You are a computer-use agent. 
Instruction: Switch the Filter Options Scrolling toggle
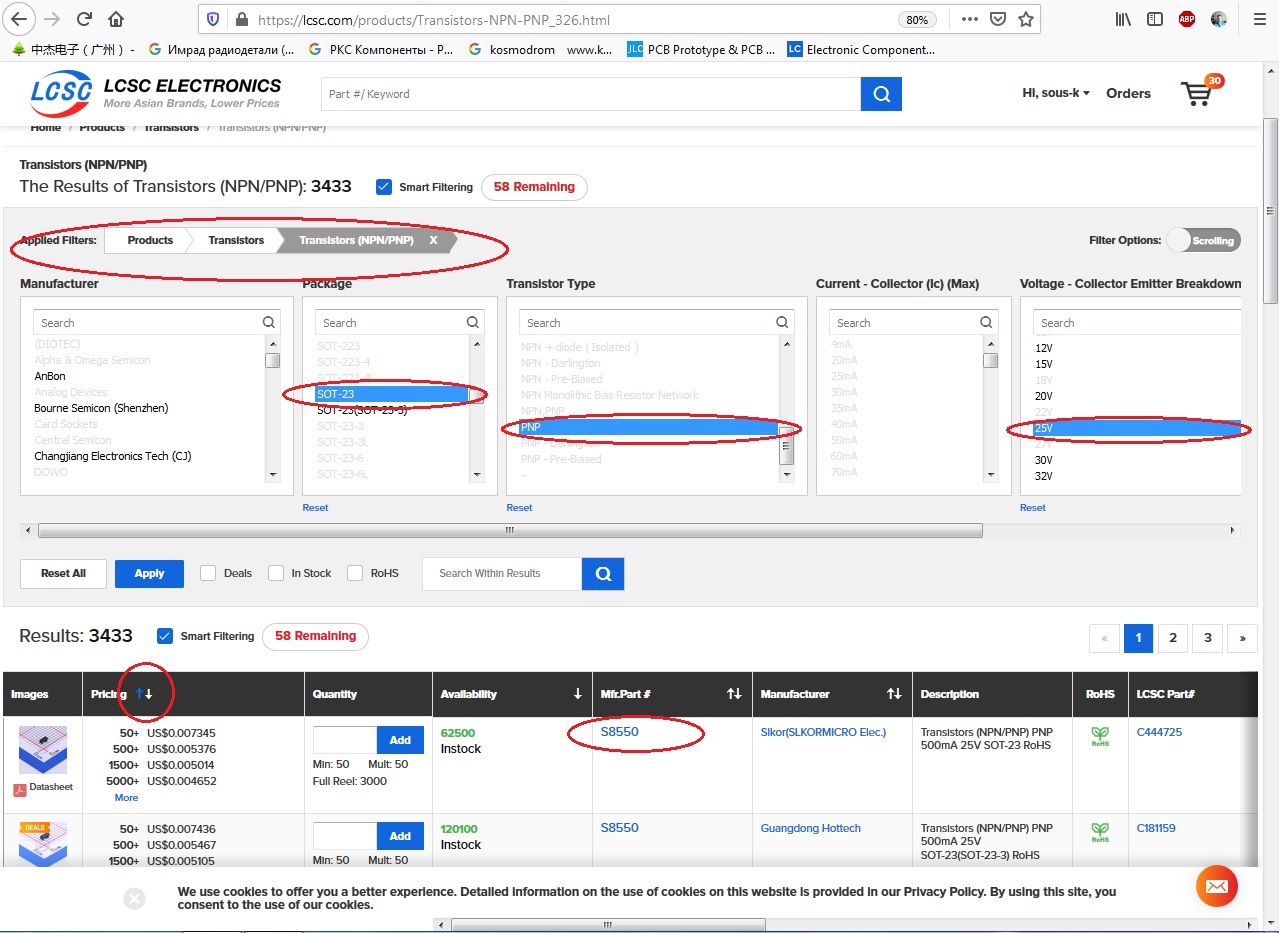(1204, 240)
